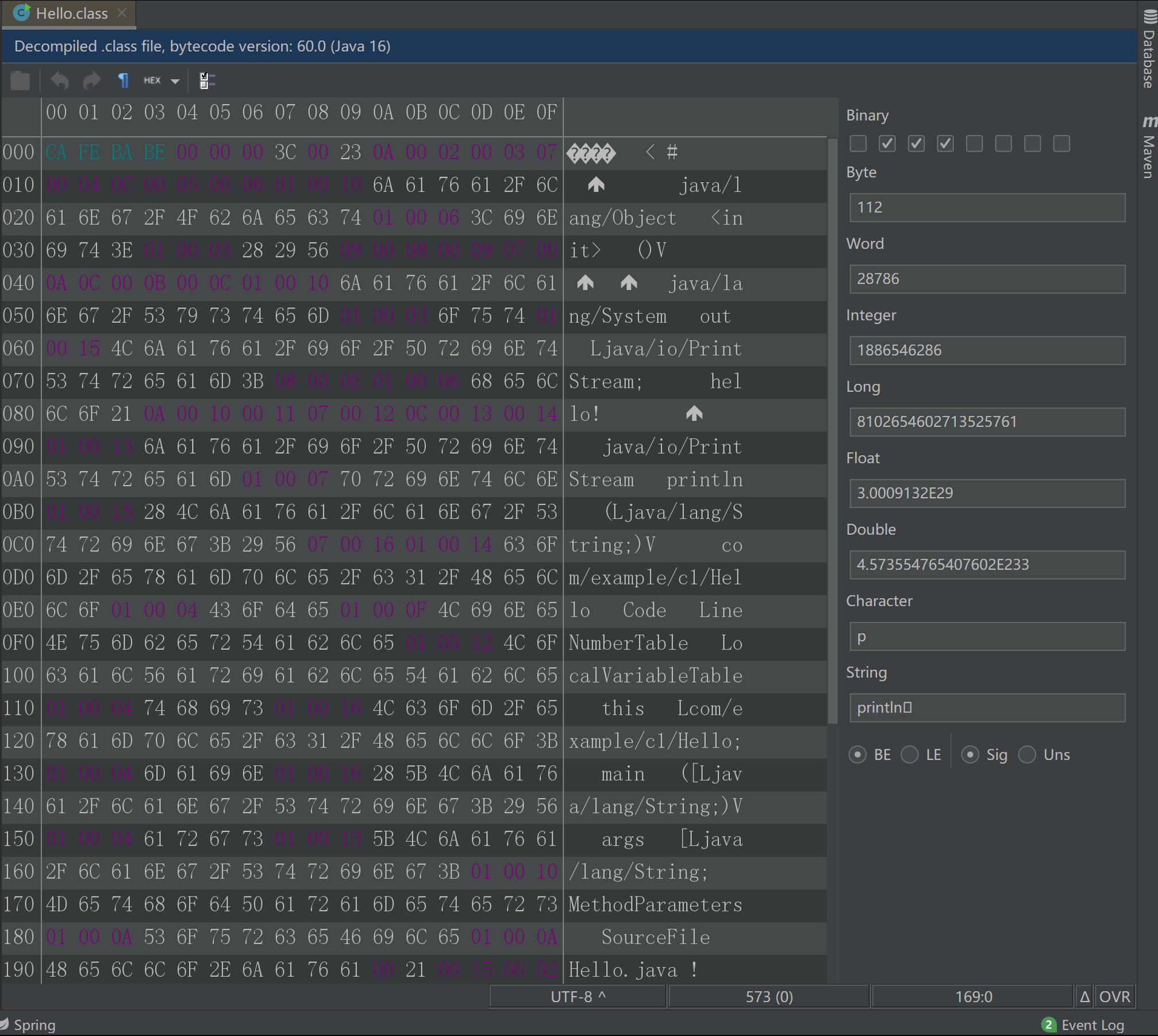Click the OVR overwrite mode indicator
The image size is (1158, 1036).
pos(1114,996)
